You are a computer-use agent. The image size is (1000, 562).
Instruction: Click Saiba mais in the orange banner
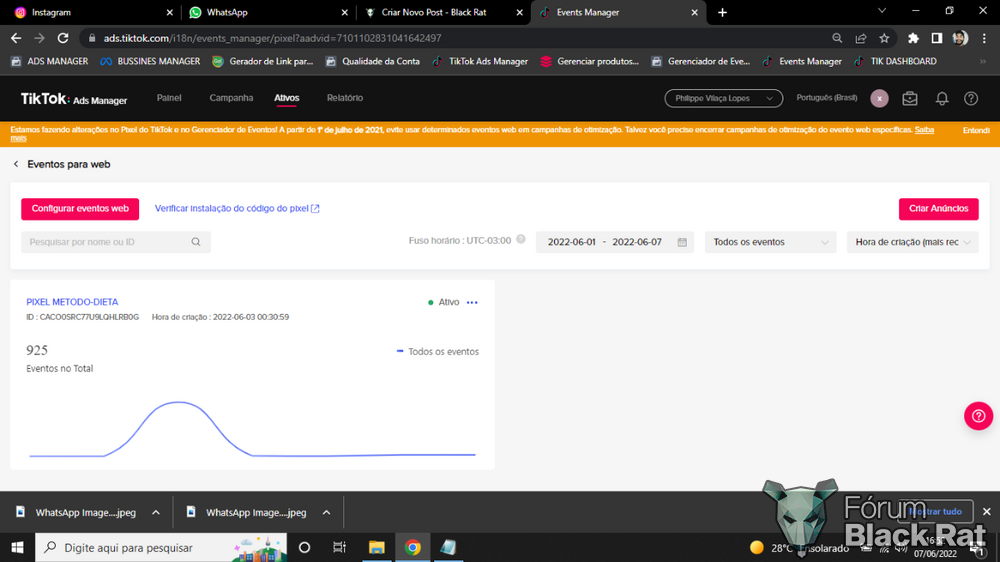[924, 130]
